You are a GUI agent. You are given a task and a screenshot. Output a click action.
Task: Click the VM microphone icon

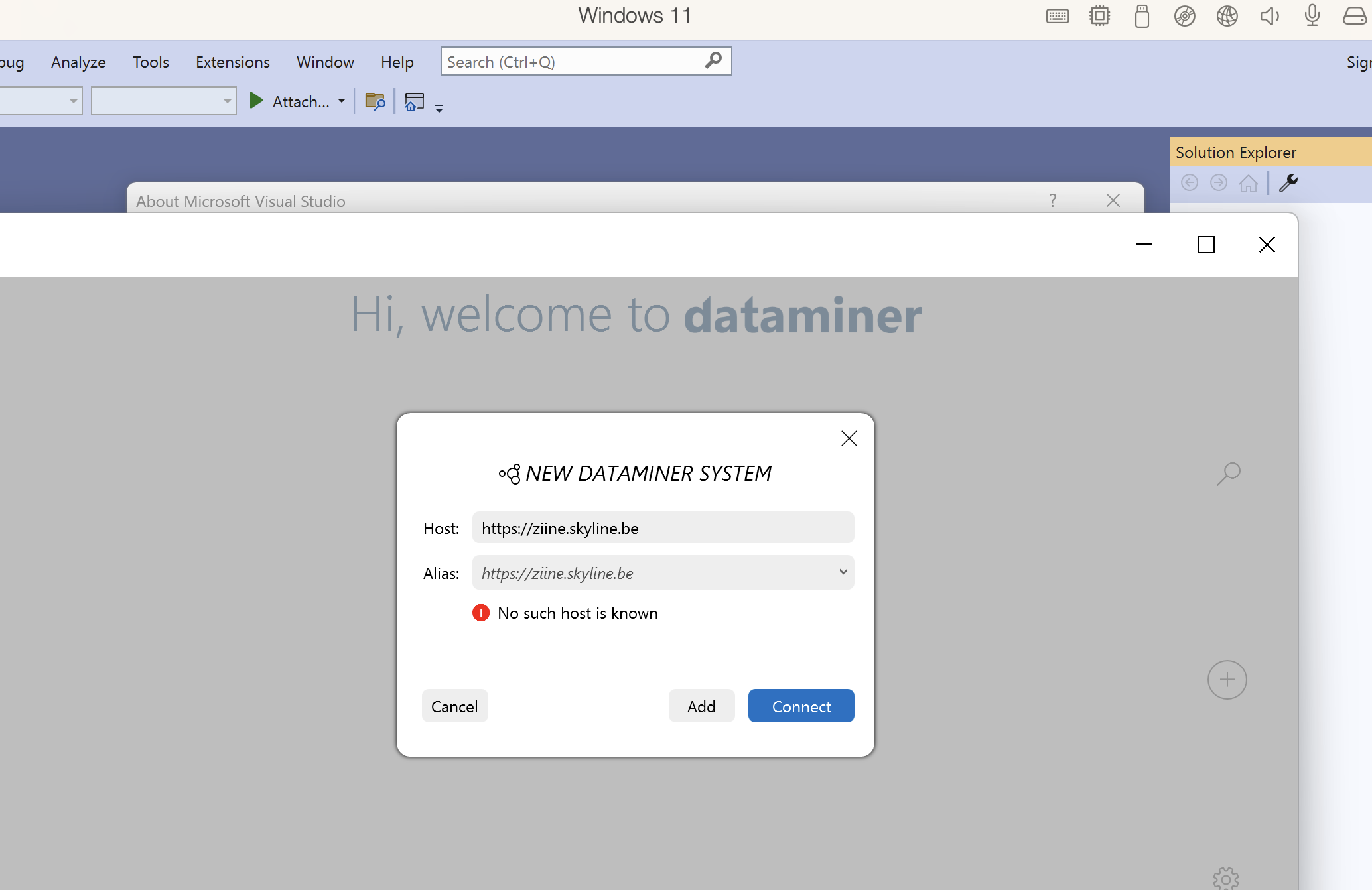(x=1312, y=16)
